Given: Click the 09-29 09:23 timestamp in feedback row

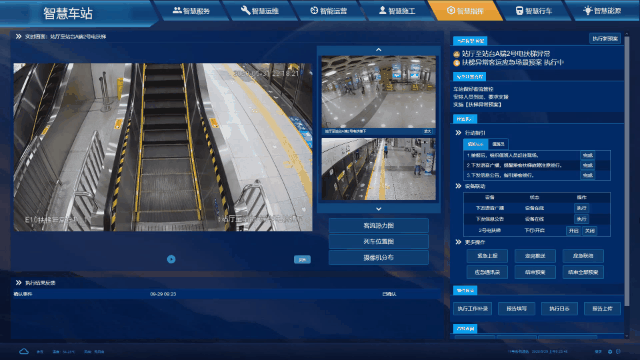Looking at the screenshot, I should [x=163, y=294].
